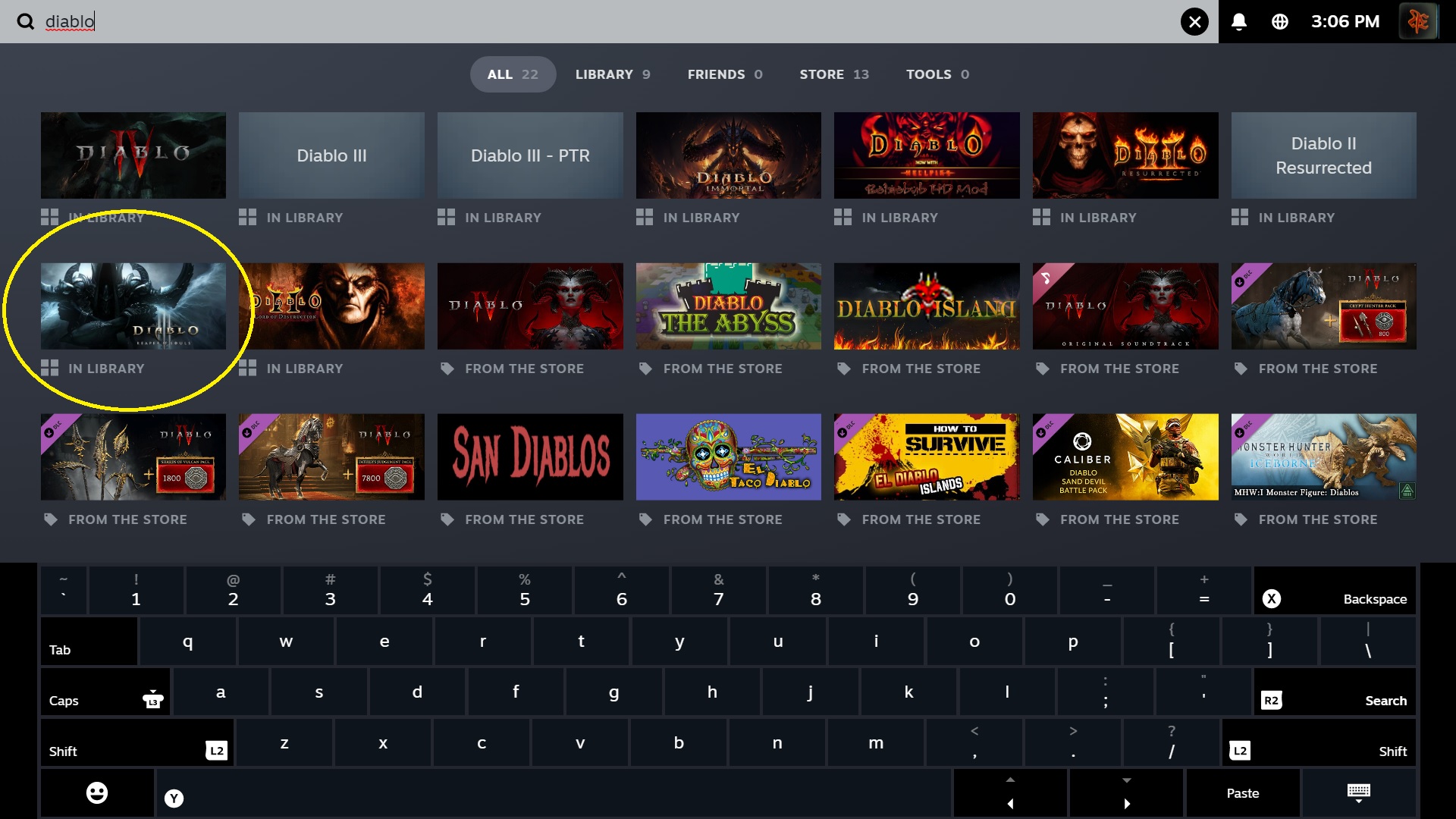This screenshot has height=819, width=1456.
Task: Clear the search with X button
Action: (x=1194, y=21)
